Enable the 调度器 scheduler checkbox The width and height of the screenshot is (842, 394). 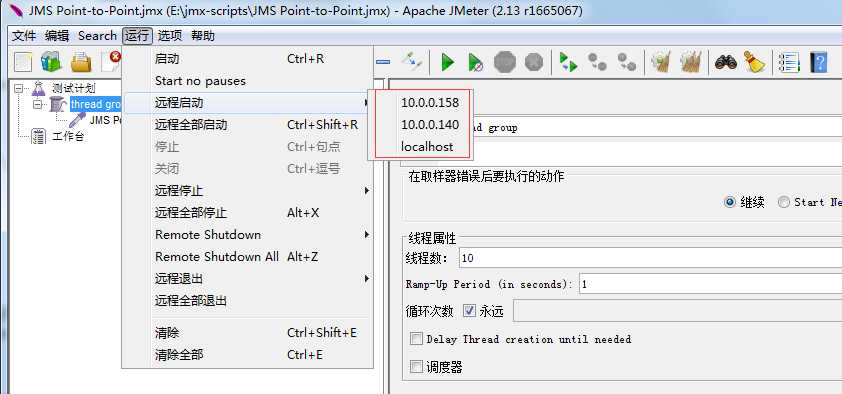(x=416, y=367)
